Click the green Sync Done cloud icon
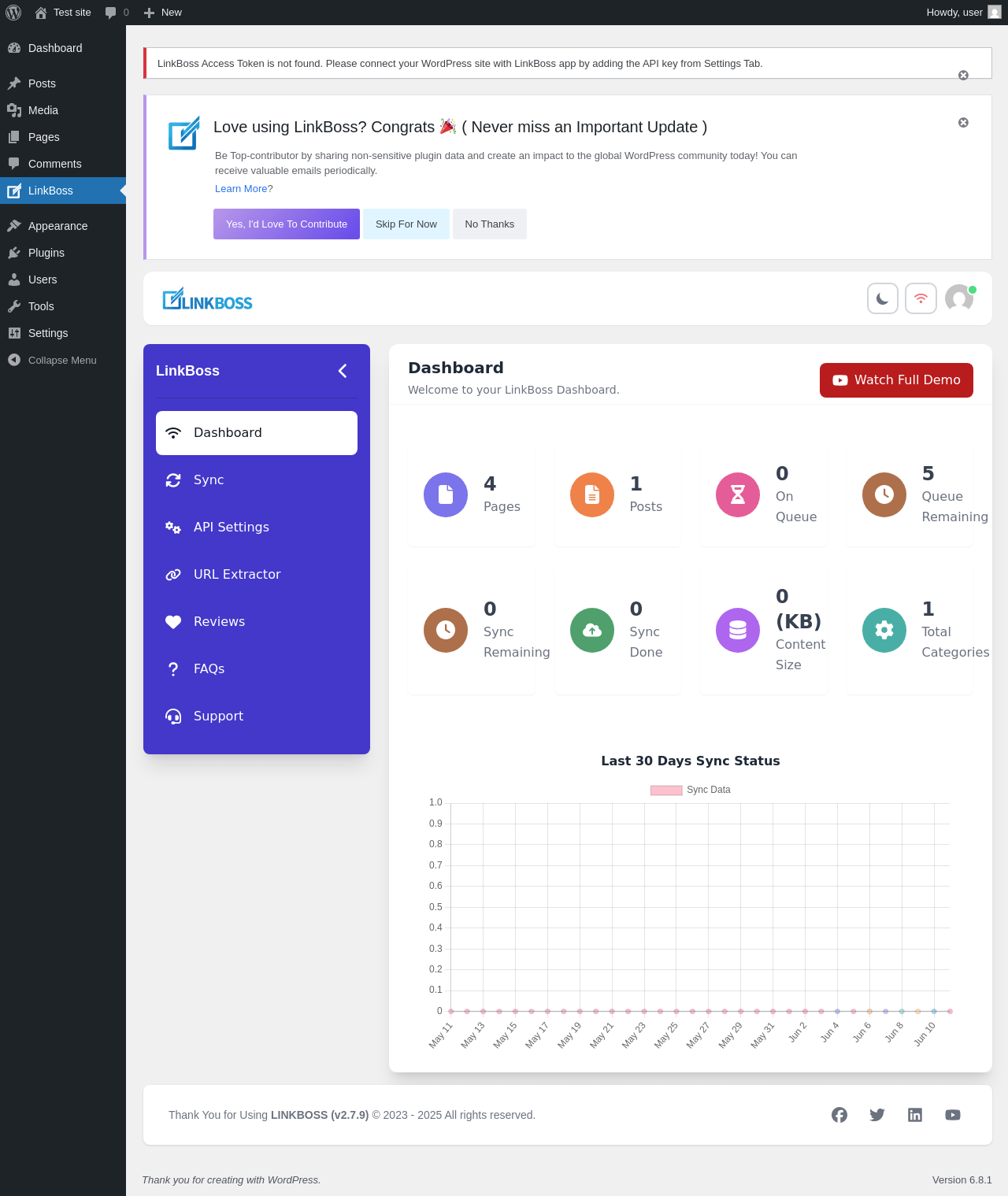The image size is (1008, 1196). pos(592,631)
